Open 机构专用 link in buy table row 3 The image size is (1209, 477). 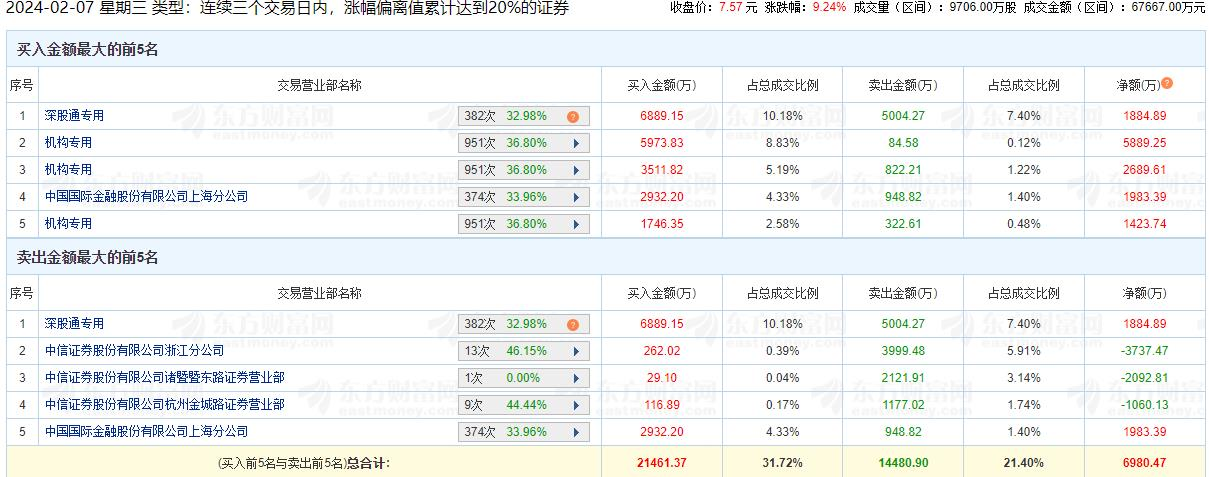click(68, 170)
